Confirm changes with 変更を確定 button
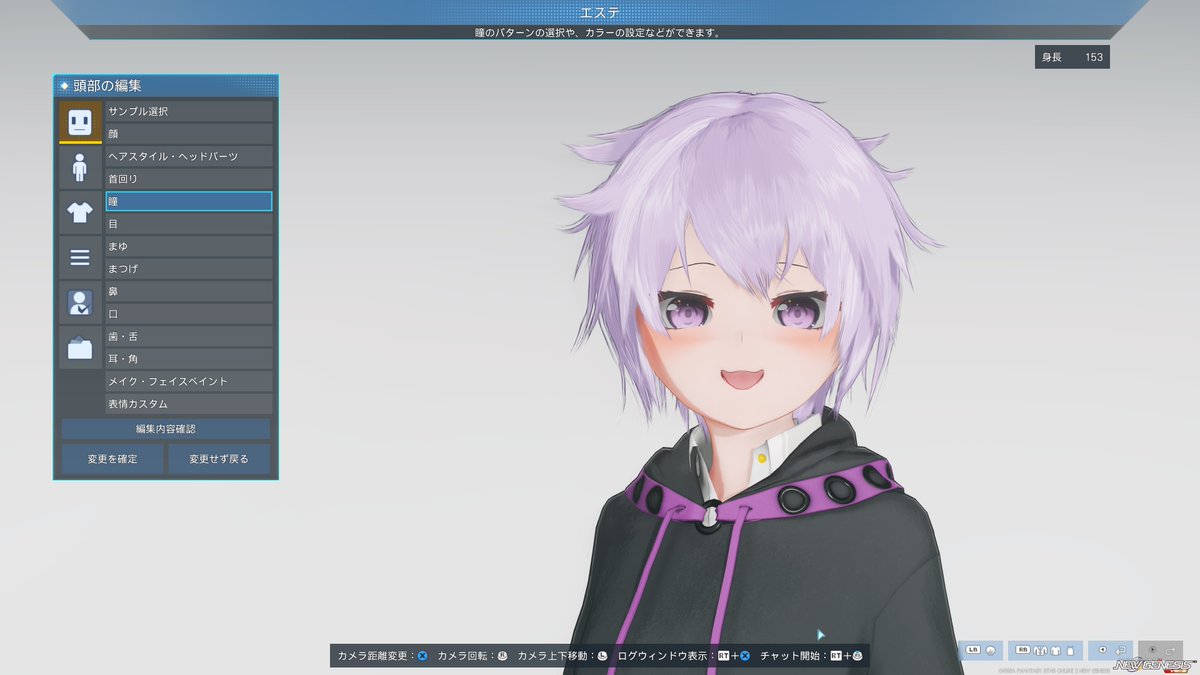The image size is (1200, 675). tap(112, 459)
